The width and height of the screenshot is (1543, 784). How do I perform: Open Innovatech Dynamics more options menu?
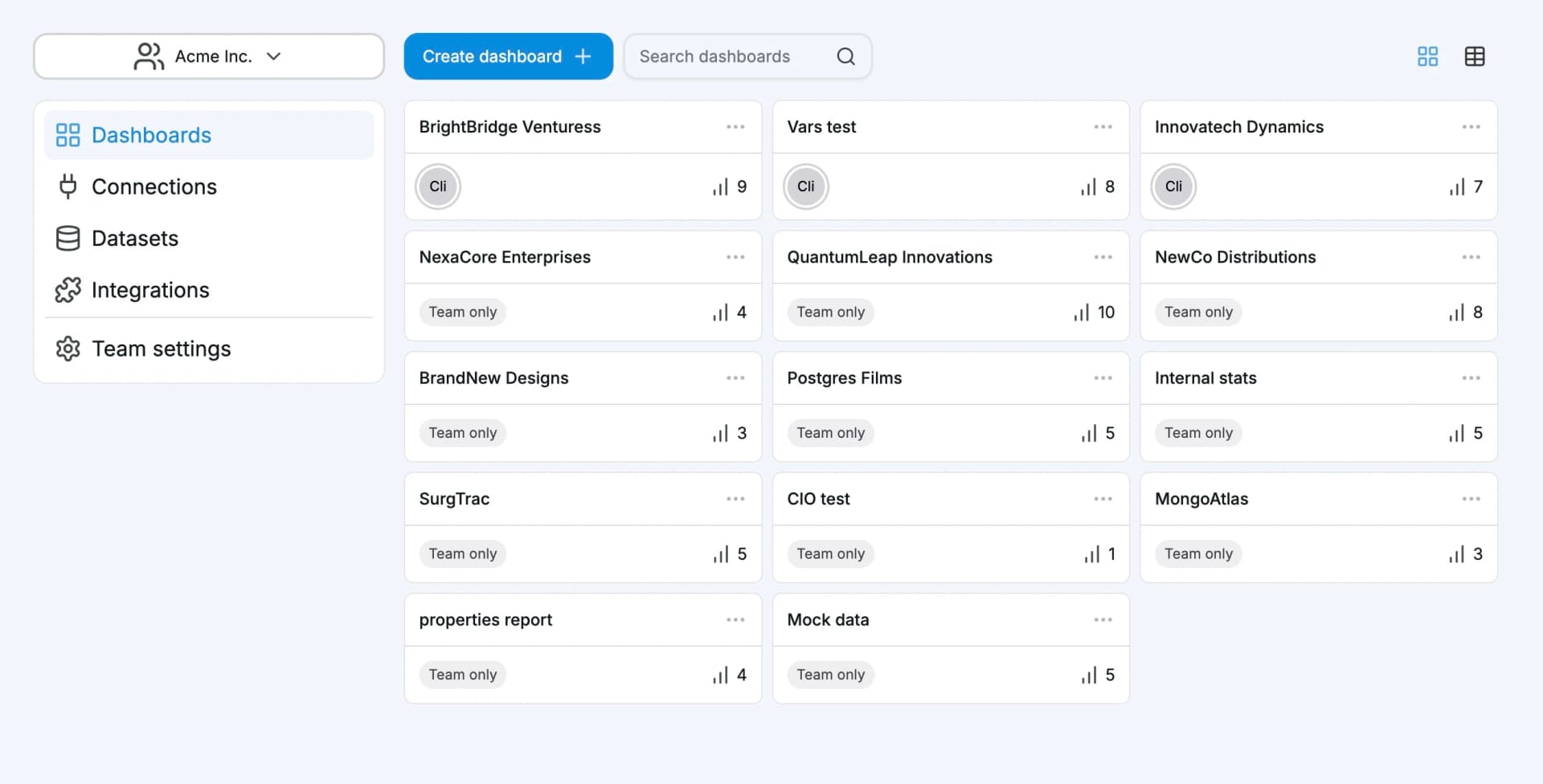(1471, 127)
